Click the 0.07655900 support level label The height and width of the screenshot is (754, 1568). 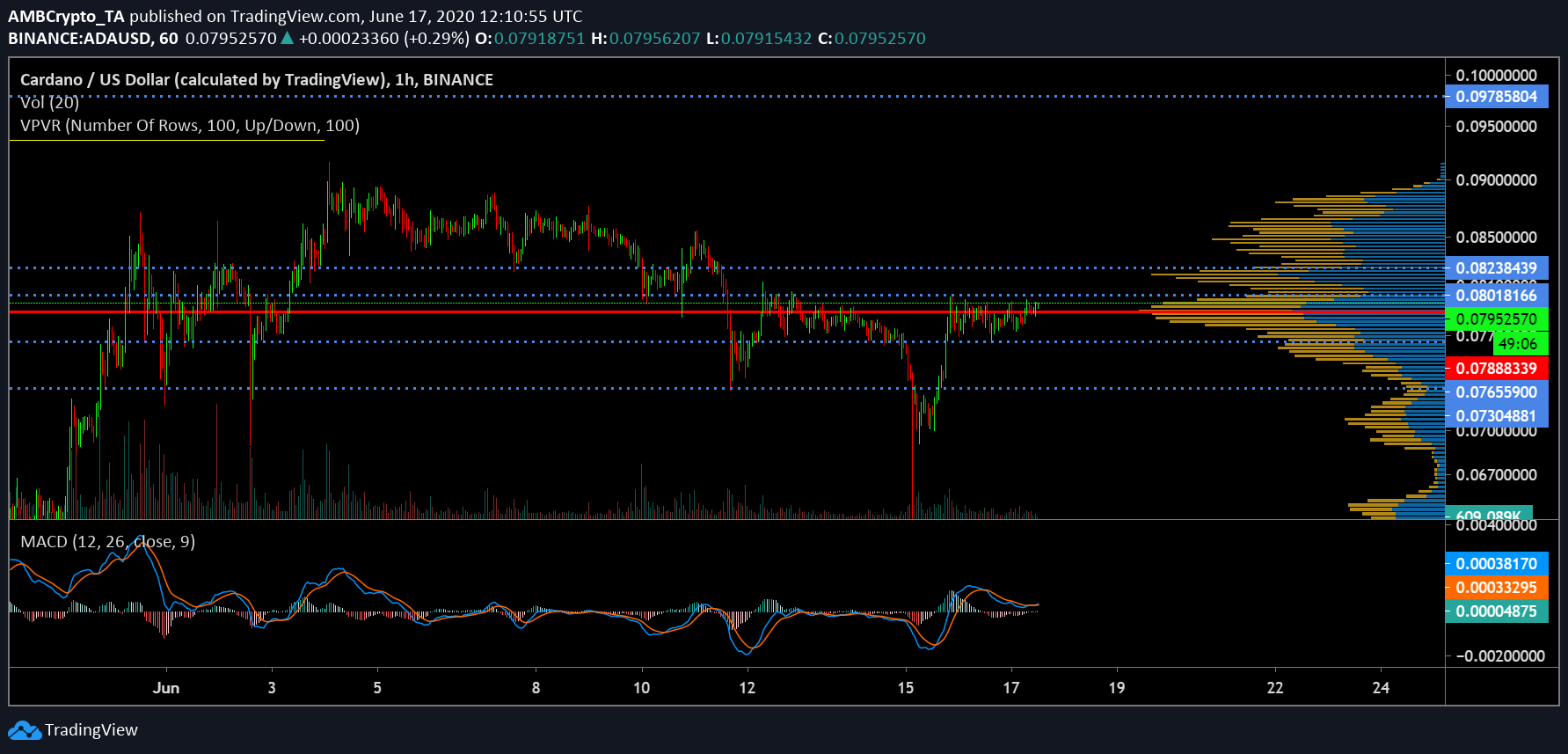click(1496, 392)
